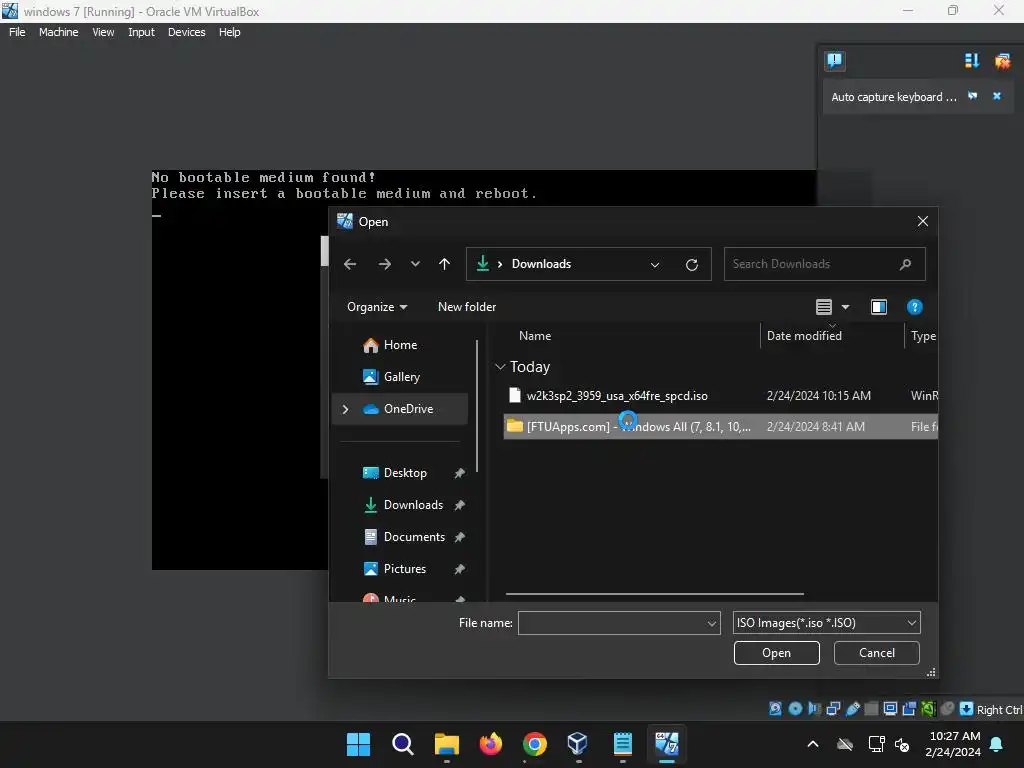Open Desktop in navigation pane
Screen dimensions: 1024x768
pyautogui.click(x=405, y=473)
